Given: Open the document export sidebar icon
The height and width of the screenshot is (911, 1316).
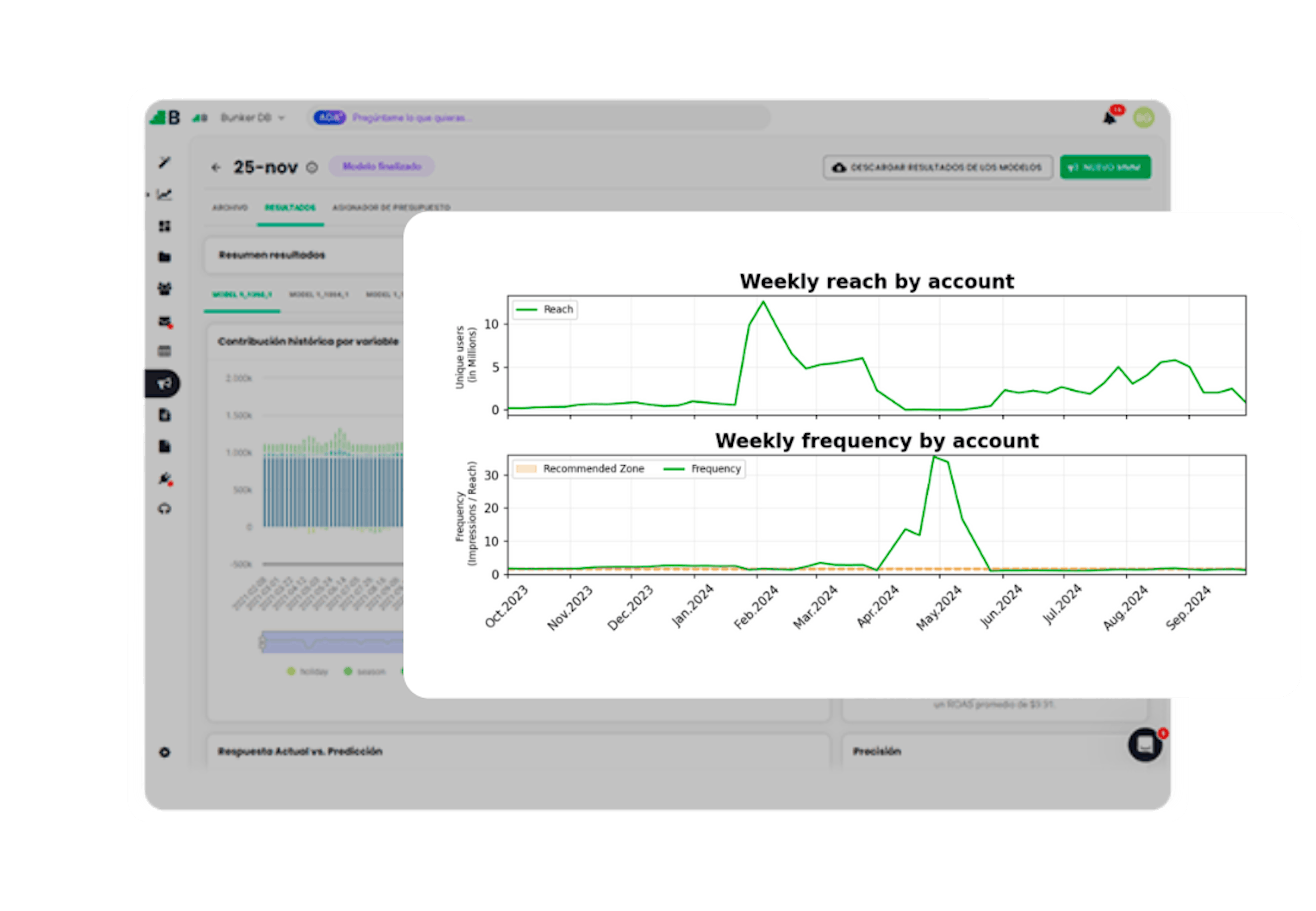Looking at the screenshot, I should point(164,415).
